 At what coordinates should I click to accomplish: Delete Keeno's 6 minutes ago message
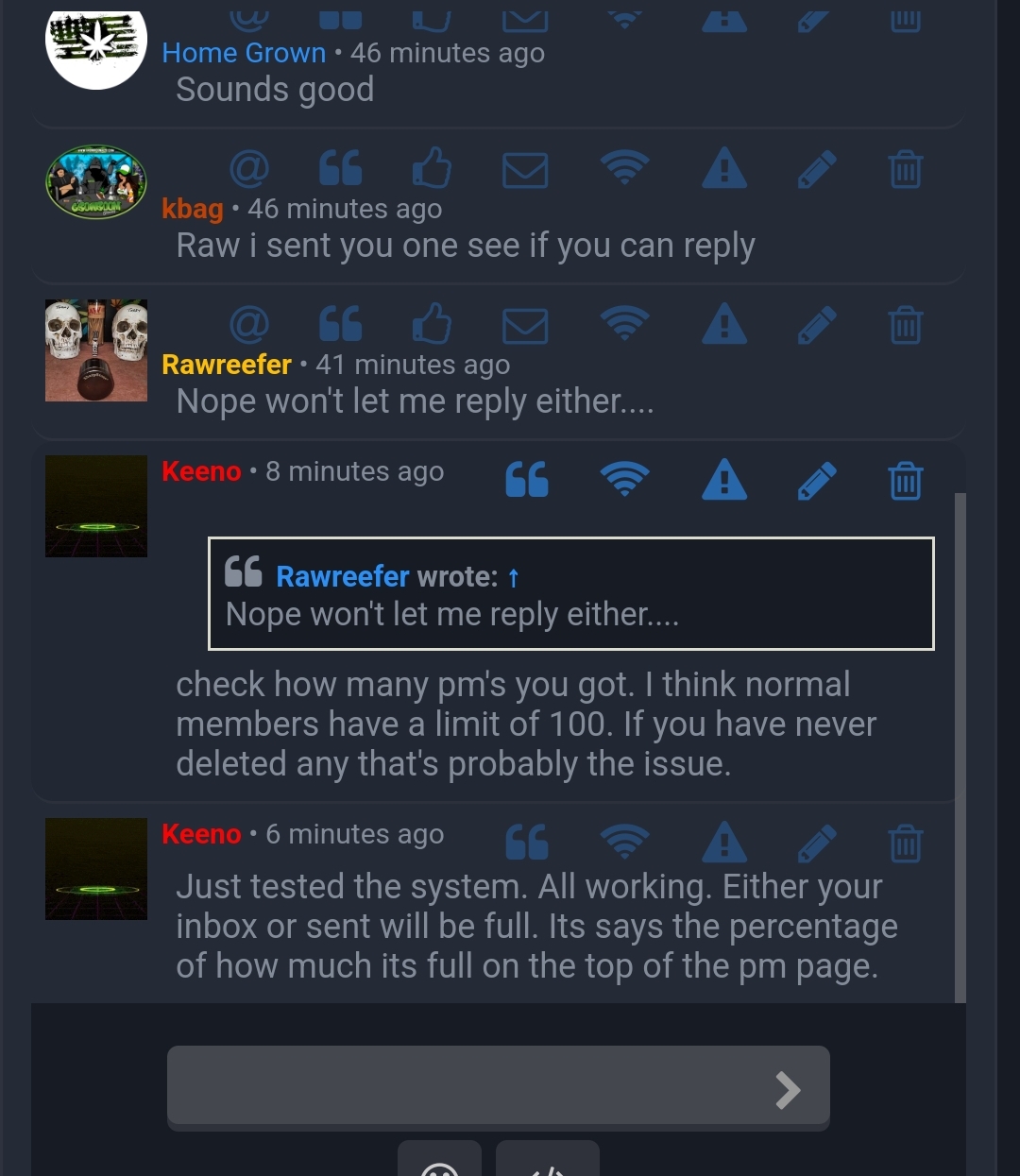pyautogui.click(x=906, y=844)
